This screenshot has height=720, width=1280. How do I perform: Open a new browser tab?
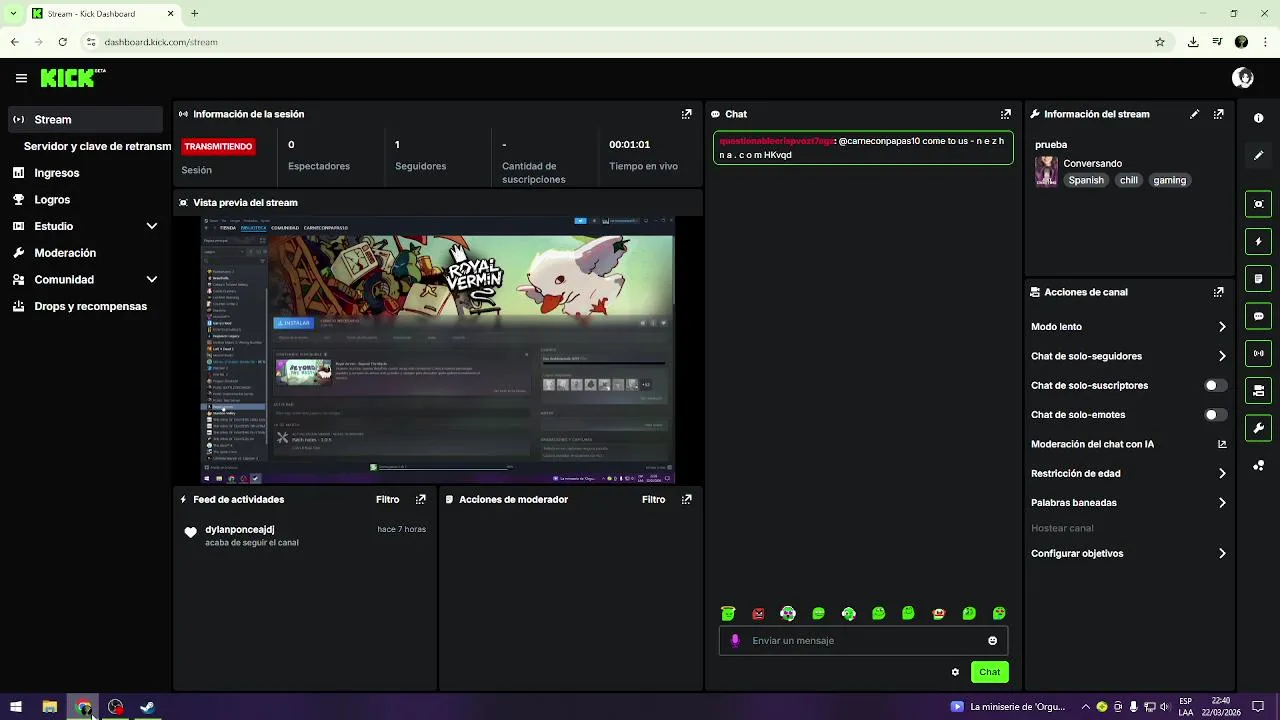tap(195, 14)
